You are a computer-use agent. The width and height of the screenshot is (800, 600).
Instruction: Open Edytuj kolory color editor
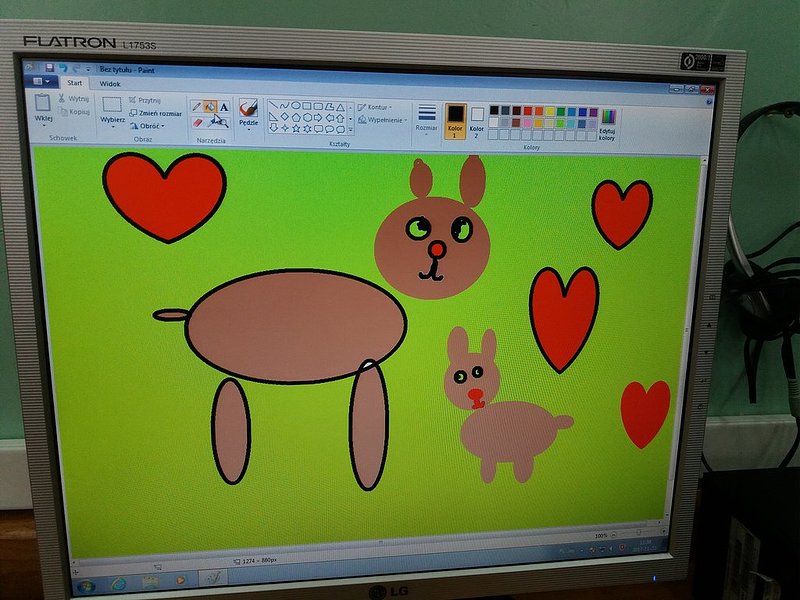tap(607, 123)
